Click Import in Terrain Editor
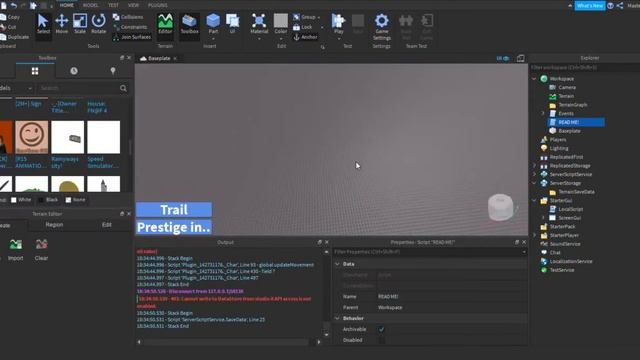 (16, 249)
